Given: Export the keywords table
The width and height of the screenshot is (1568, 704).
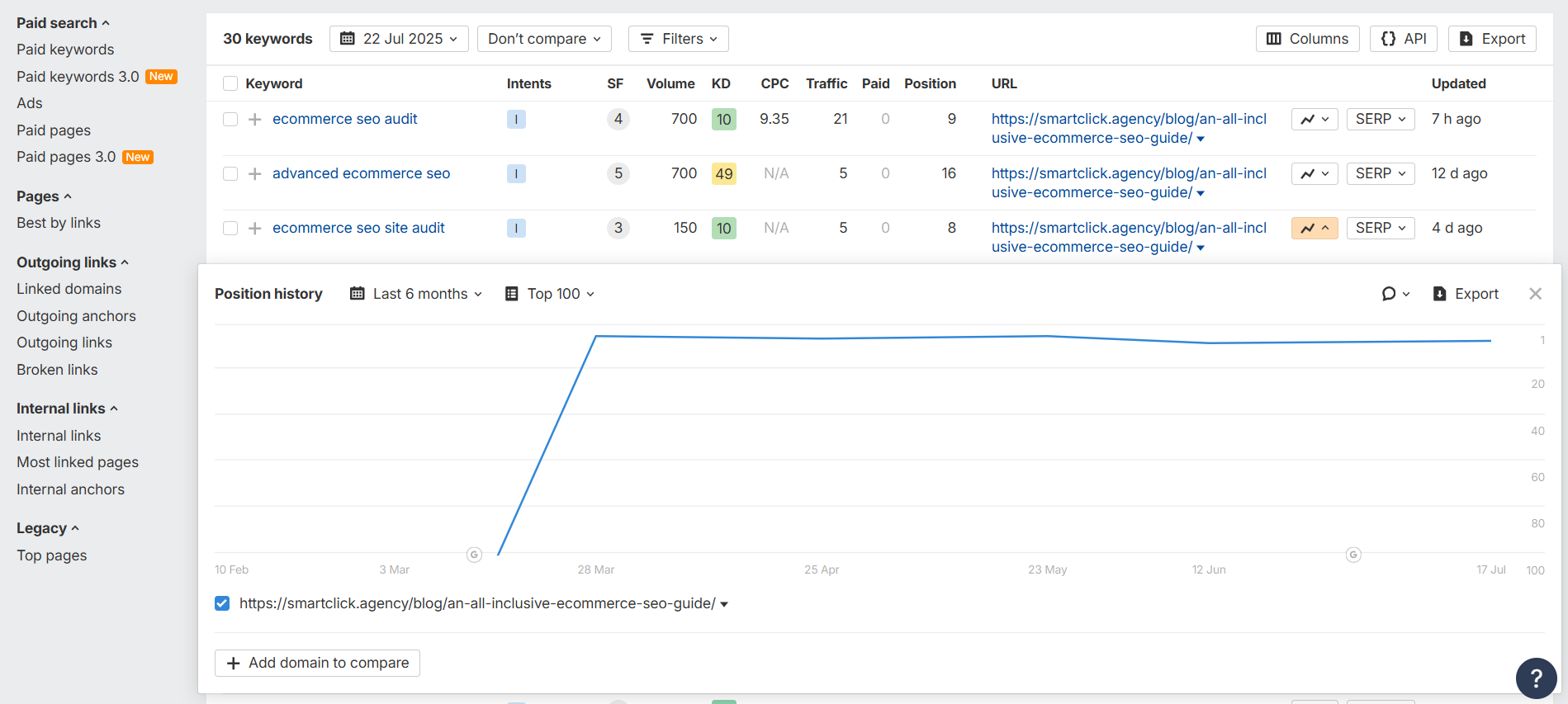Looking at the screenshot, I should [1492, 39].
